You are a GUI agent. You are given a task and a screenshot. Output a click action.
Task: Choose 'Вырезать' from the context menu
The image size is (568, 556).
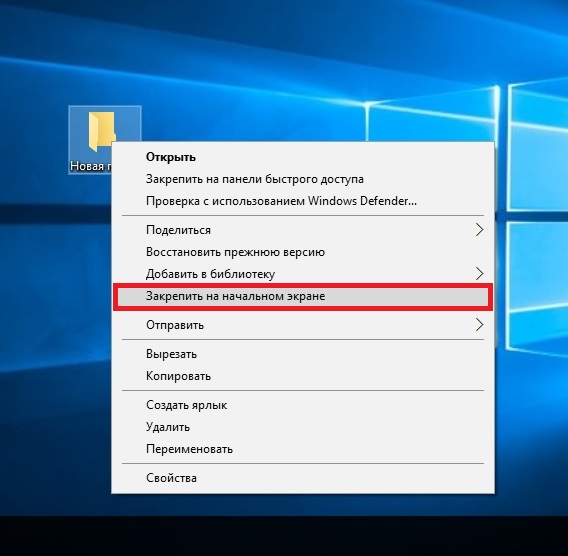(x=171, y=354)
